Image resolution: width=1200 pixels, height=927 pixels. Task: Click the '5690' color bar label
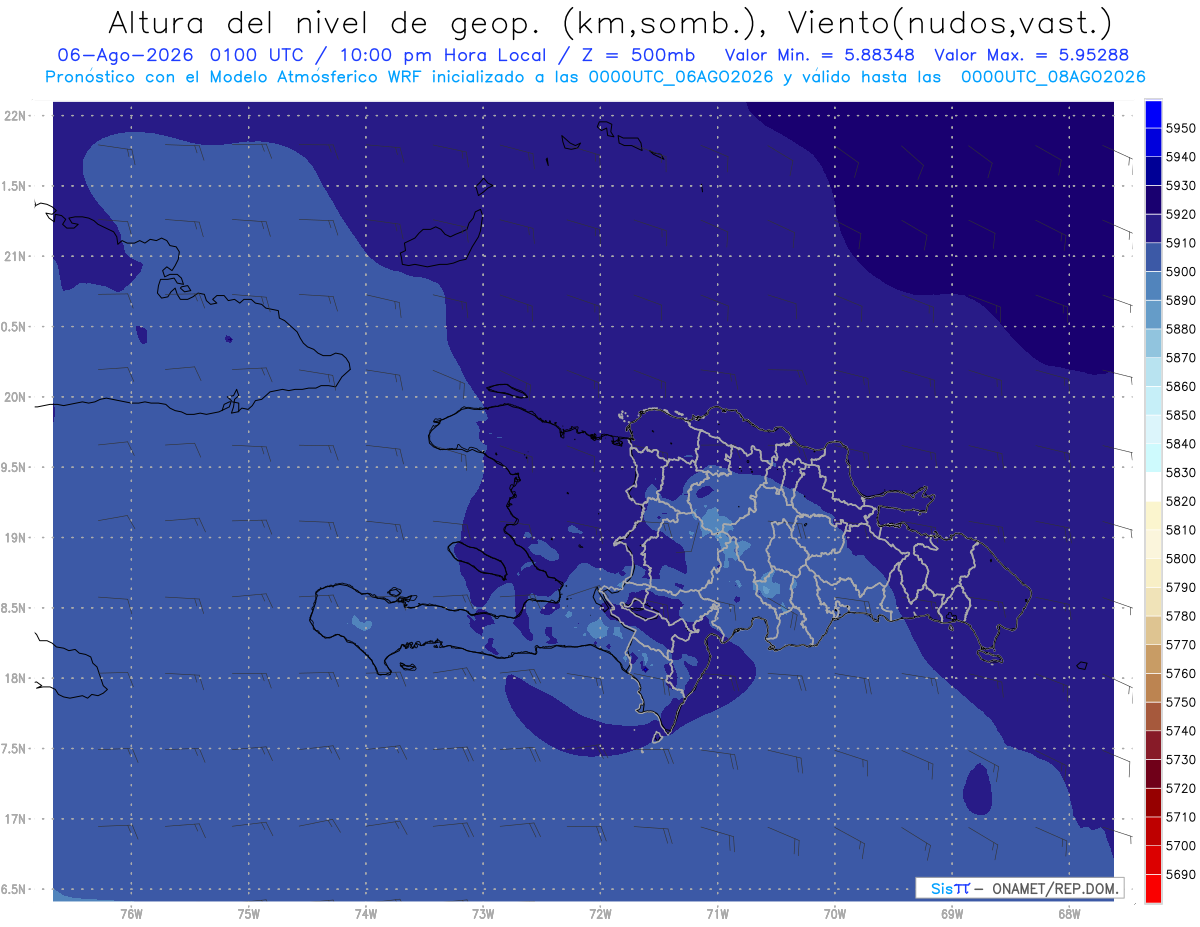(1180, 875)
